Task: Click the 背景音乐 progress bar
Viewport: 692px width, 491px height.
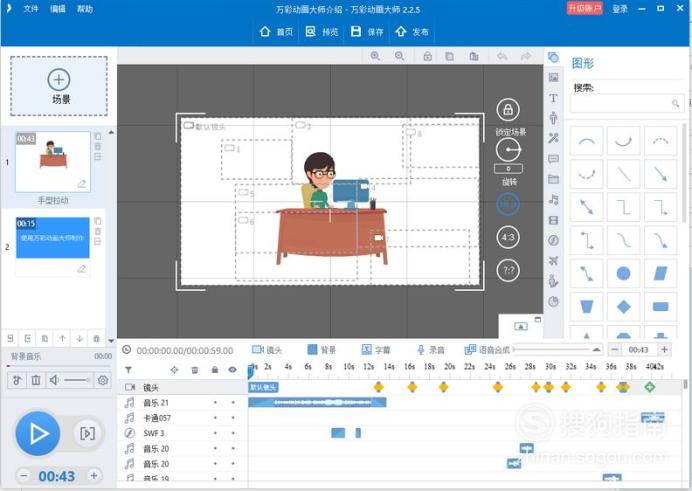Action: click(59, 366)
